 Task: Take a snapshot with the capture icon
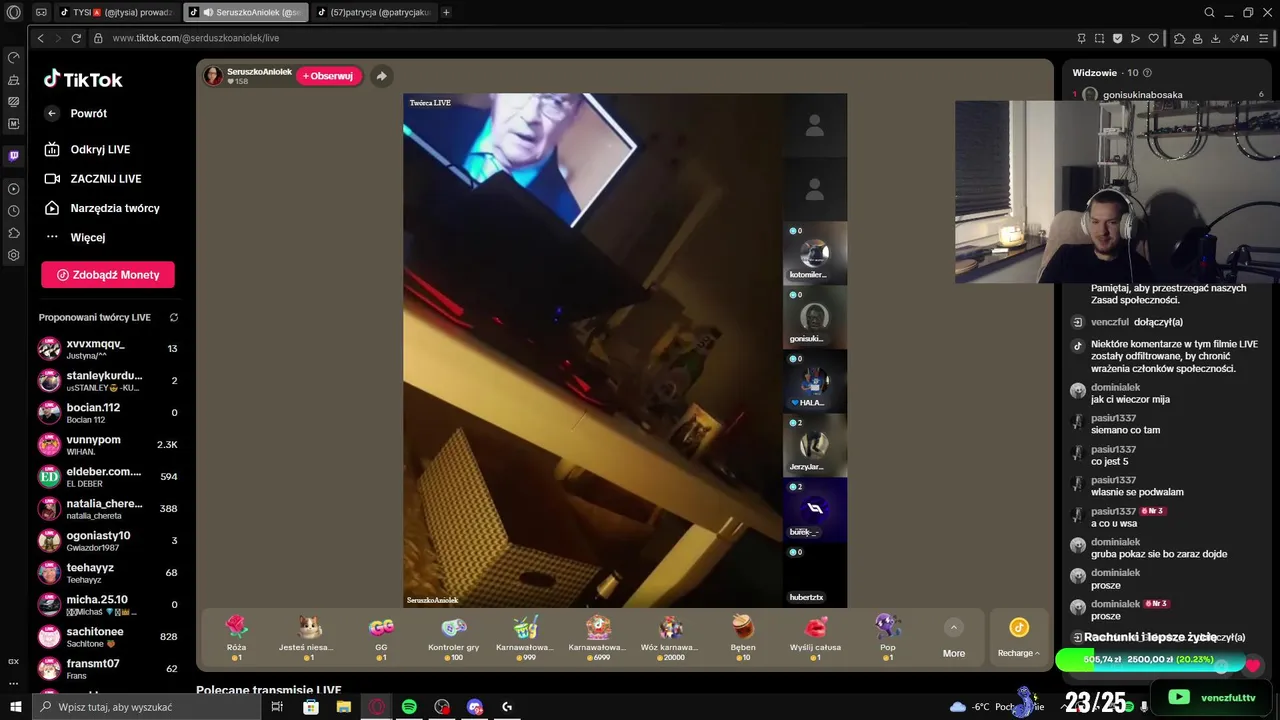tap(1099, 38)
